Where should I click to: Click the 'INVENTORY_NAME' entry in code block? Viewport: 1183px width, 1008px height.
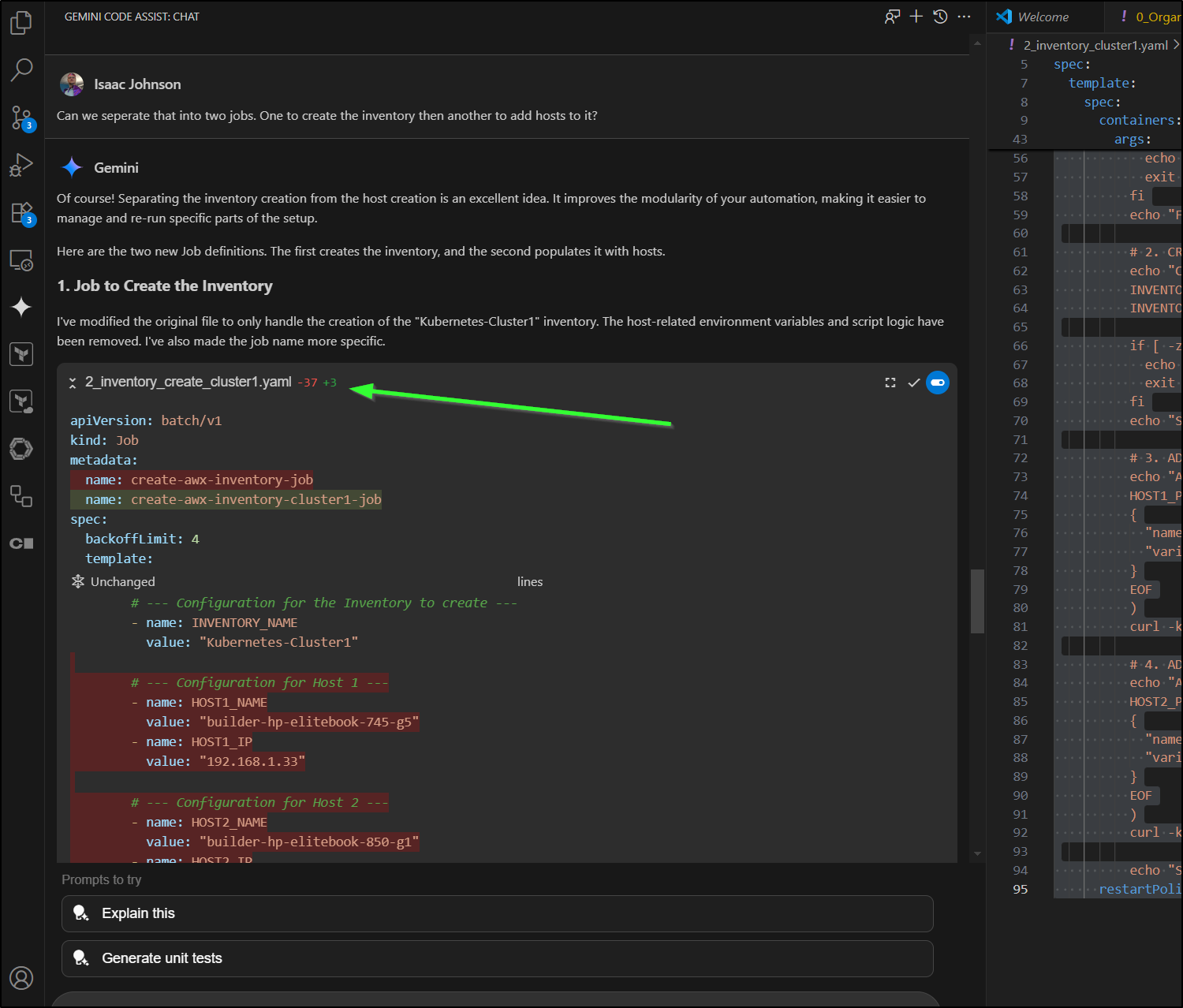(244, 622)
